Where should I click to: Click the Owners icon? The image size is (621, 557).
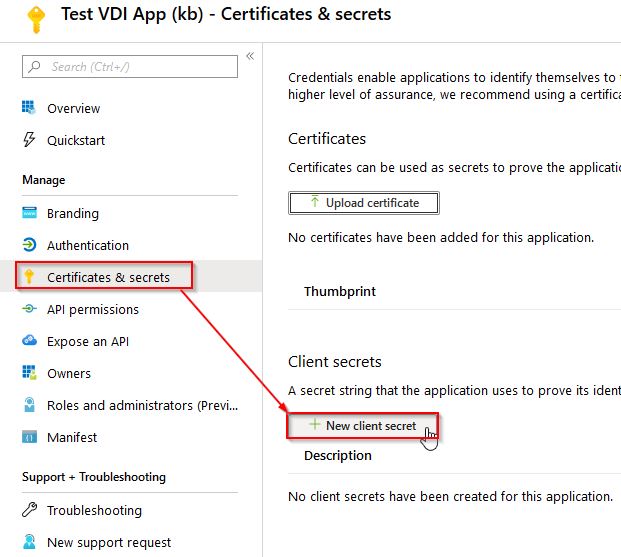click(x=29, y=373)
